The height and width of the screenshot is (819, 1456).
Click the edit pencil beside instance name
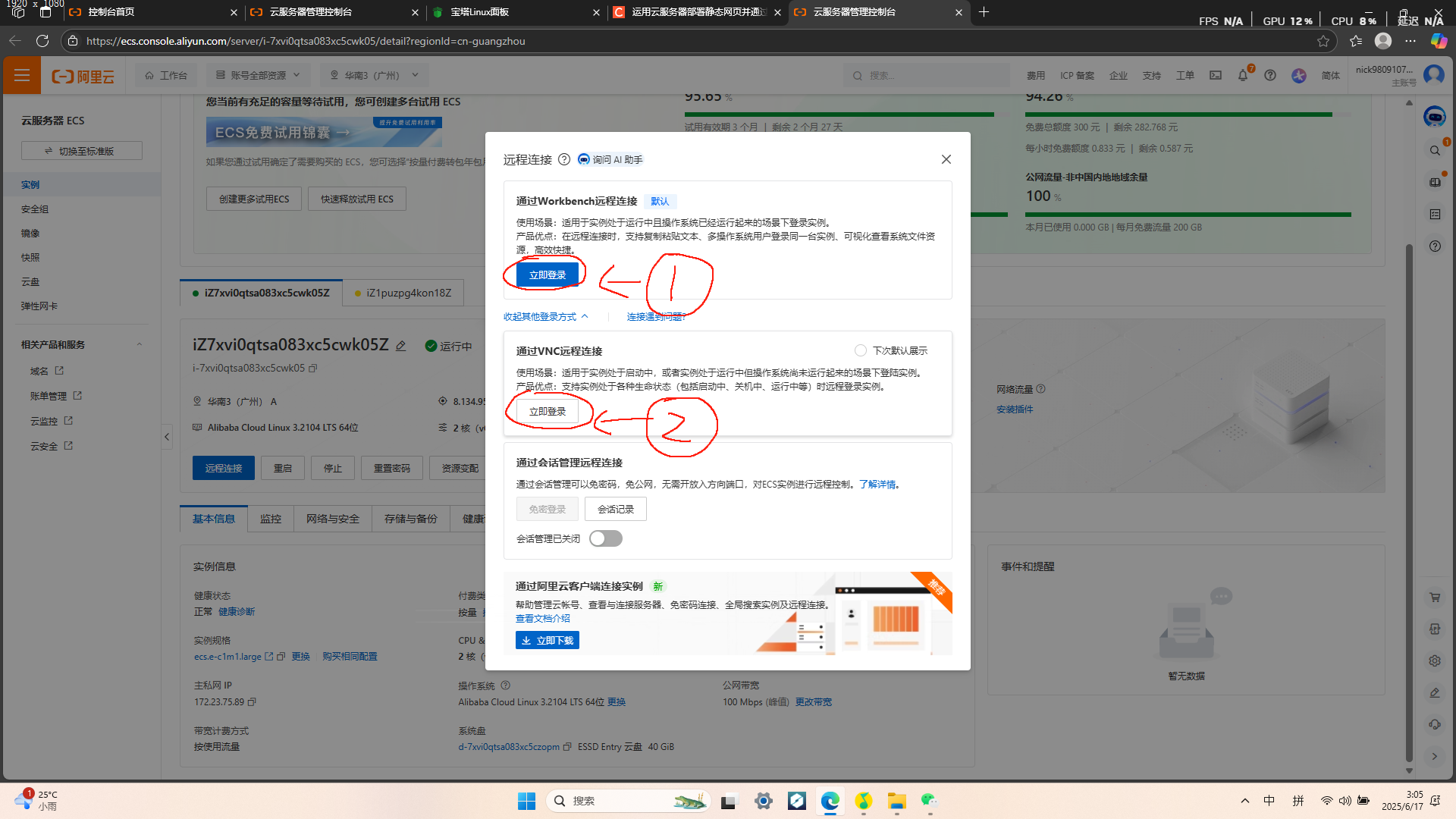[401, 346]
